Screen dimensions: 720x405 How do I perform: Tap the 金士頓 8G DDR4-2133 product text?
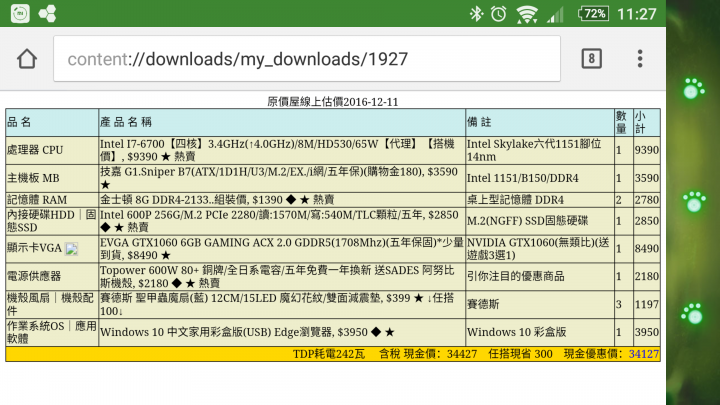tap(217, 200)
